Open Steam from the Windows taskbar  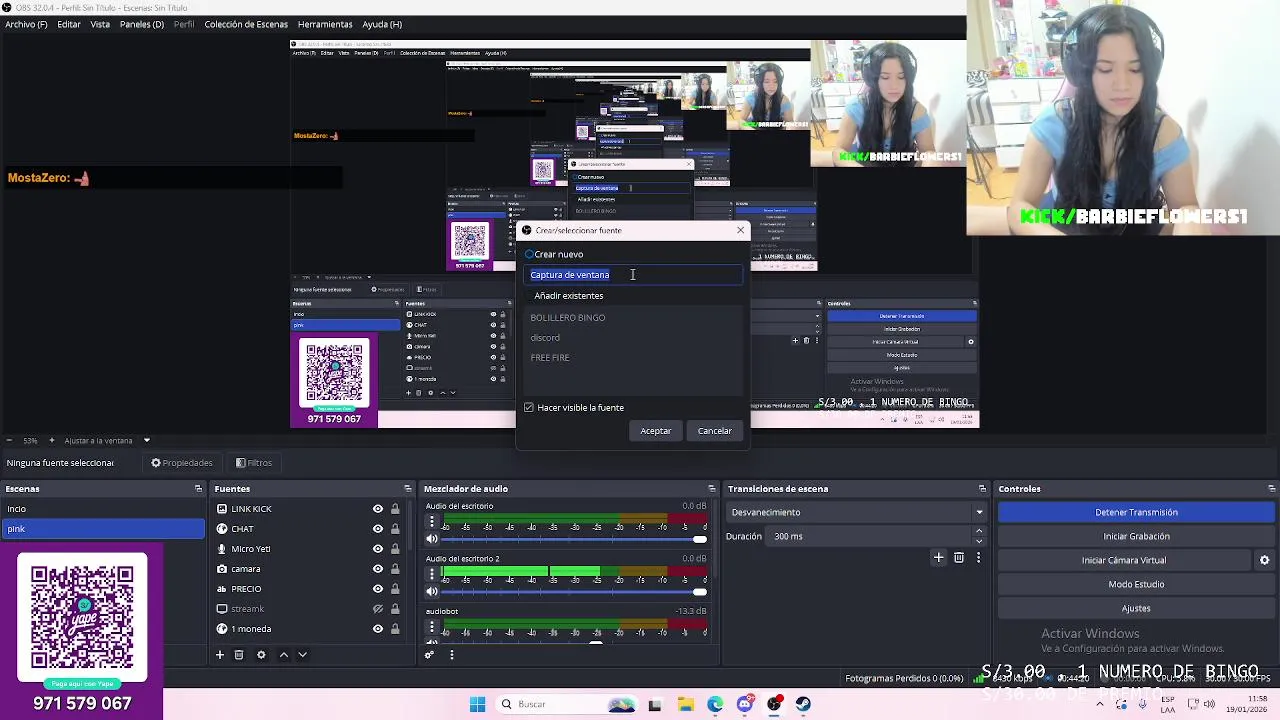point(803,704)
